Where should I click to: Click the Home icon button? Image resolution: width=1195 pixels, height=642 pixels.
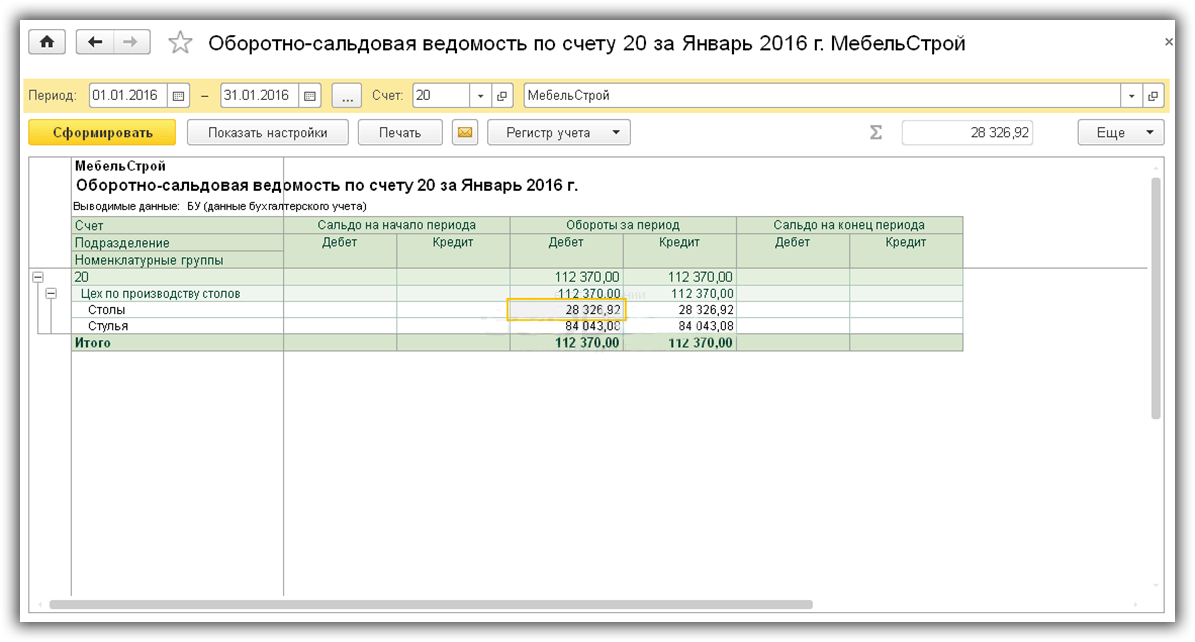46,42
